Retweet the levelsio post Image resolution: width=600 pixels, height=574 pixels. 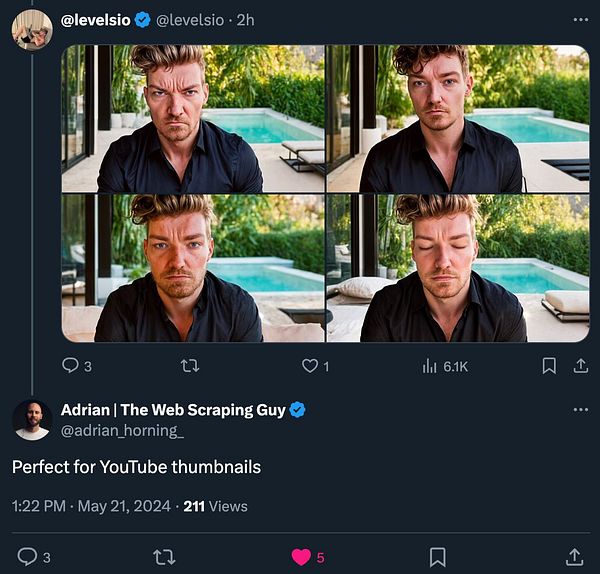tap(189, 366)
